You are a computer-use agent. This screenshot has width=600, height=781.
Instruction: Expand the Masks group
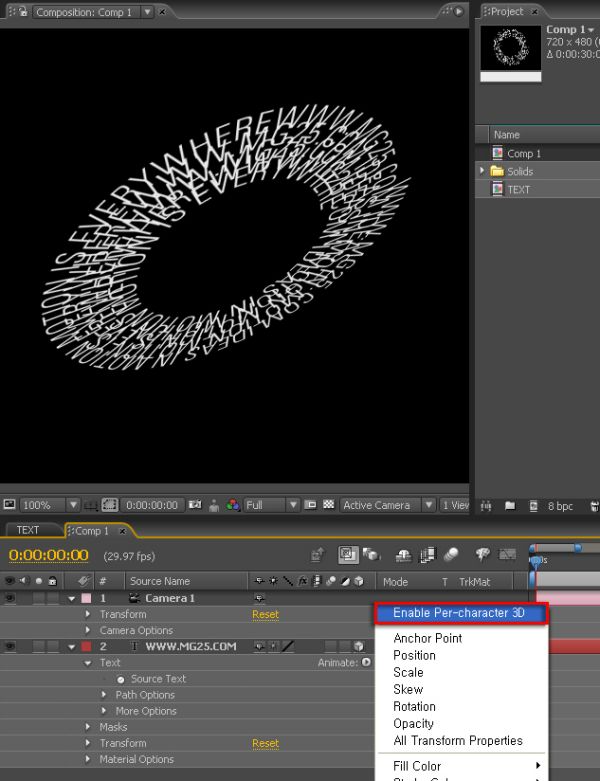pyautogui.click(x=88, y=727)
